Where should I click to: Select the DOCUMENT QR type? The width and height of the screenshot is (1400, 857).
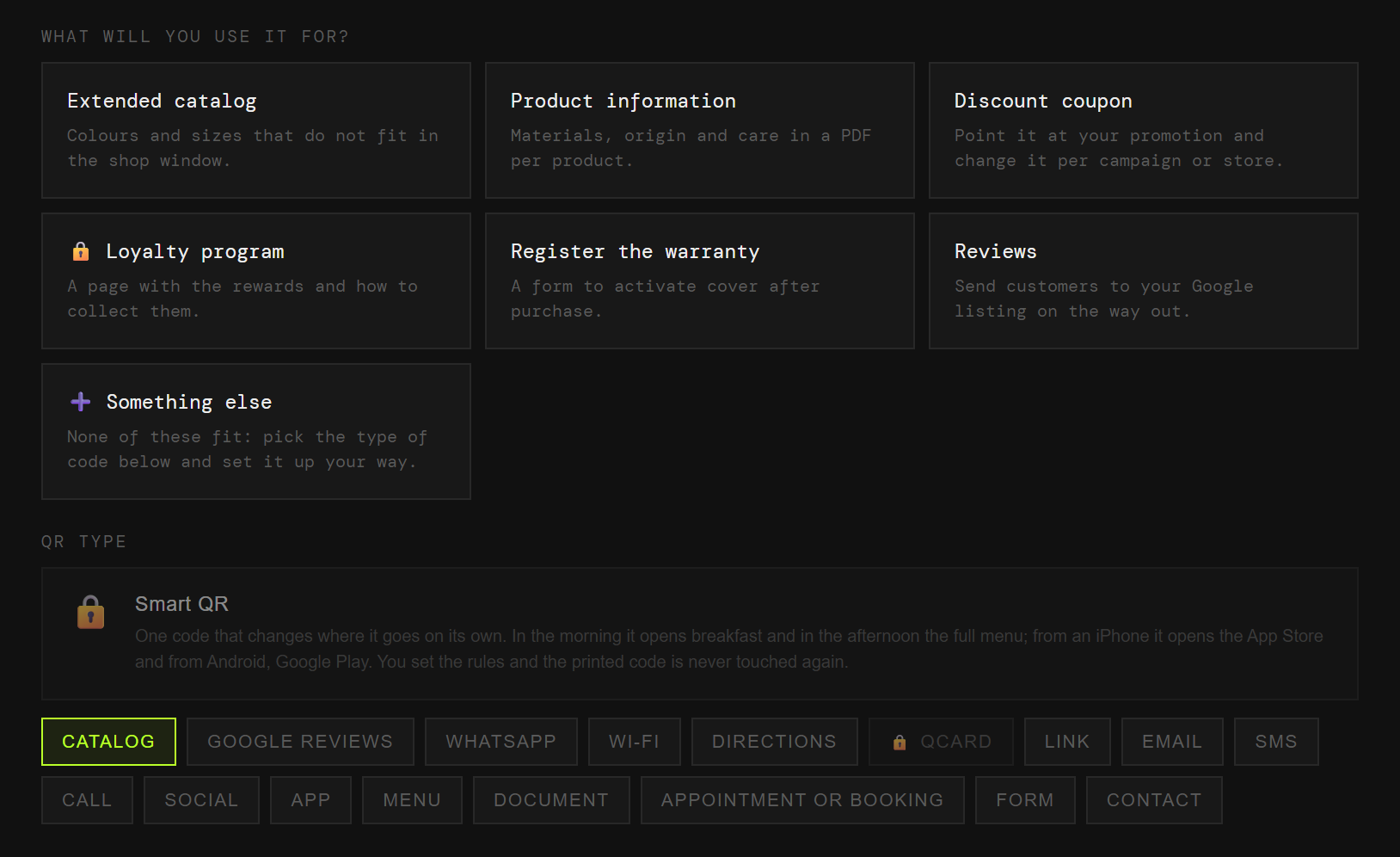[x=551, y=800]
